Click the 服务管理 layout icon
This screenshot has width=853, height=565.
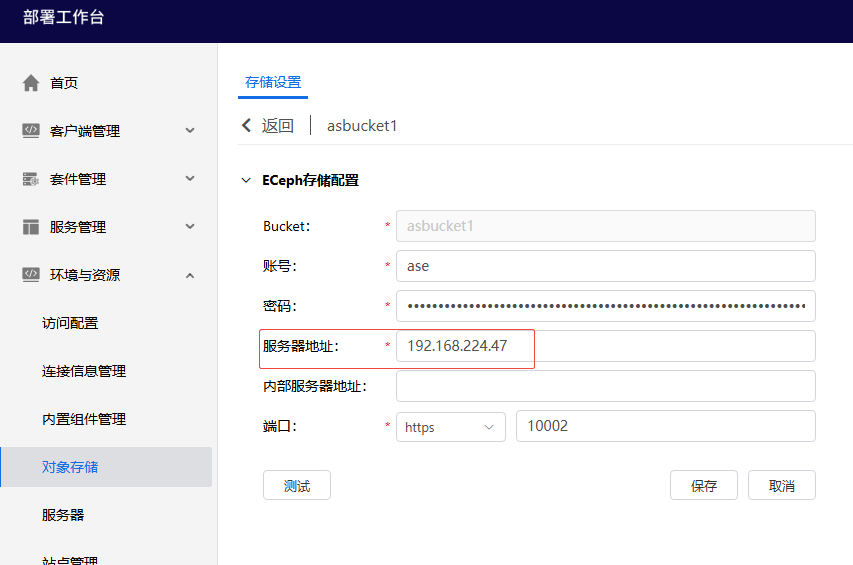click(31, 227)
